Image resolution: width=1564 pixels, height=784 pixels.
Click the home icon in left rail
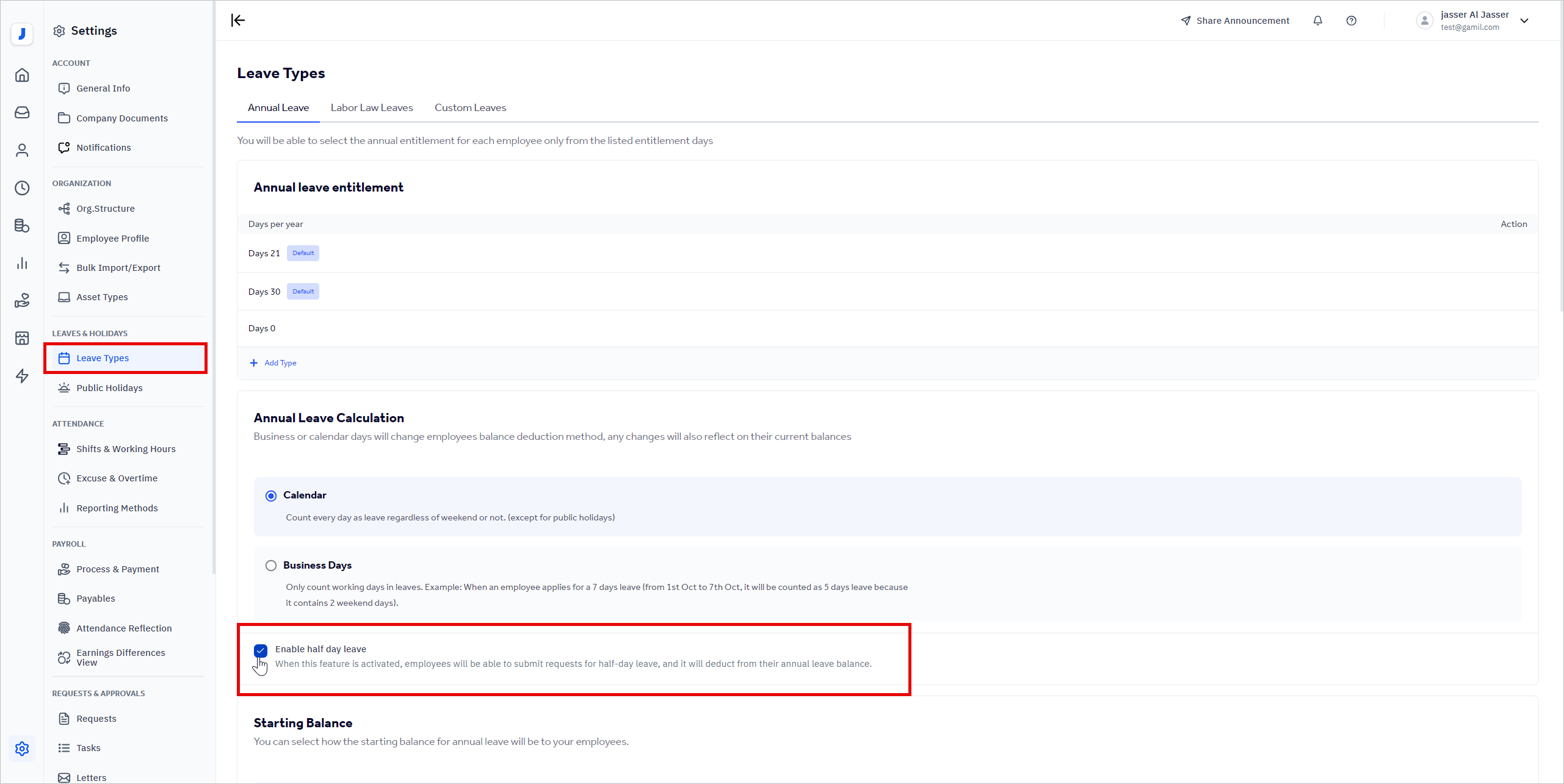(22, 75)
